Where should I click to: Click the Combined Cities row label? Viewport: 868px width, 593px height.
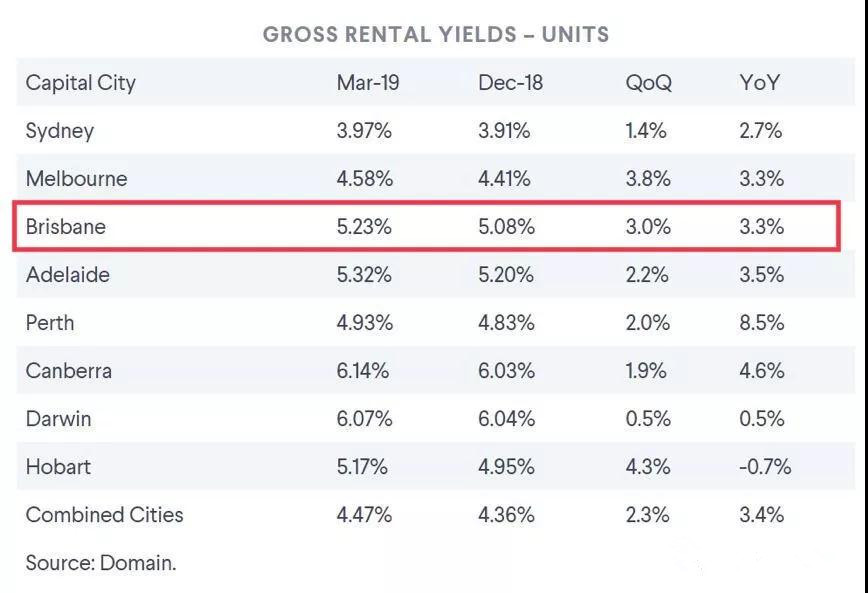pos(105,515)
